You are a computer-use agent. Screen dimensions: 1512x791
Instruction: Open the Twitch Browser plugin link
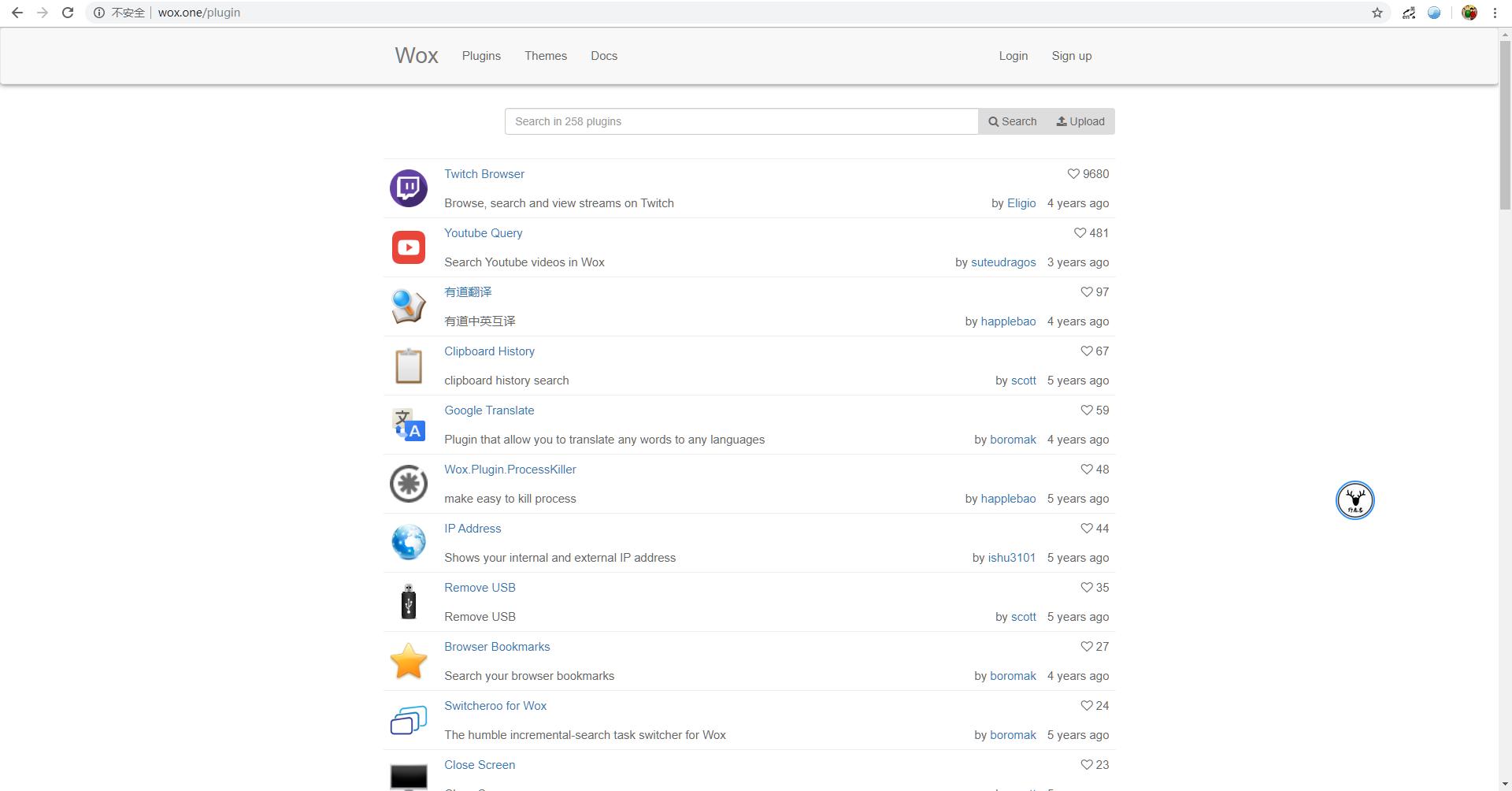pos(484,174)
